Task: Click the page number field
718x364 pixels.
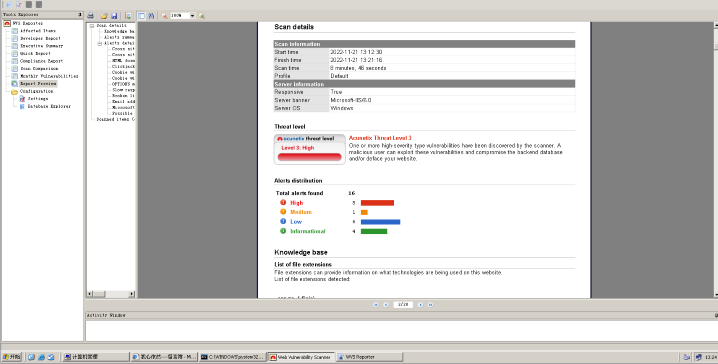Action: pos(403,304)
